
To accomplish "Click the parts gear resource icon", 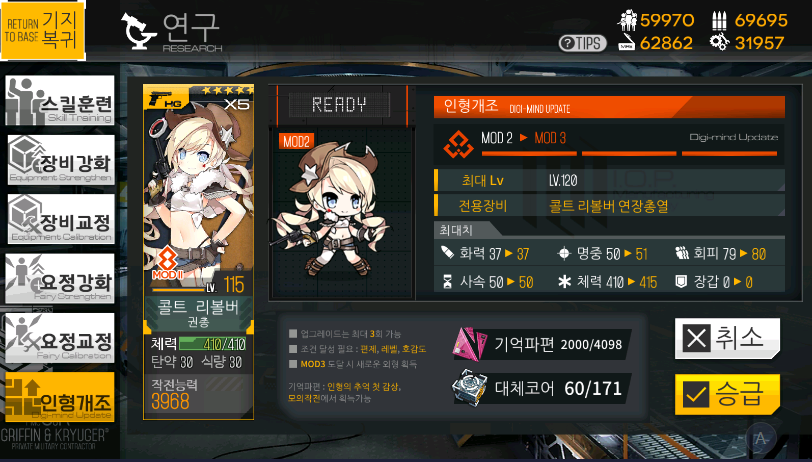I will pos(719,42).
